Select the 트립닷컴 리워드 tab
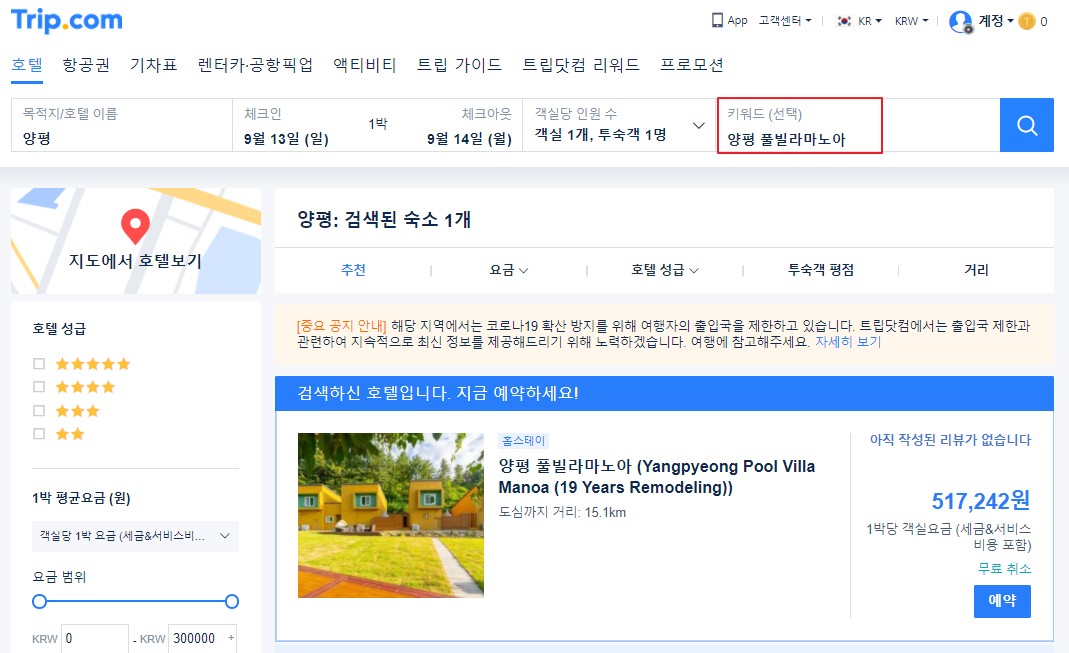The height and width of the screenshot is (653, 1069). [581, 65]
